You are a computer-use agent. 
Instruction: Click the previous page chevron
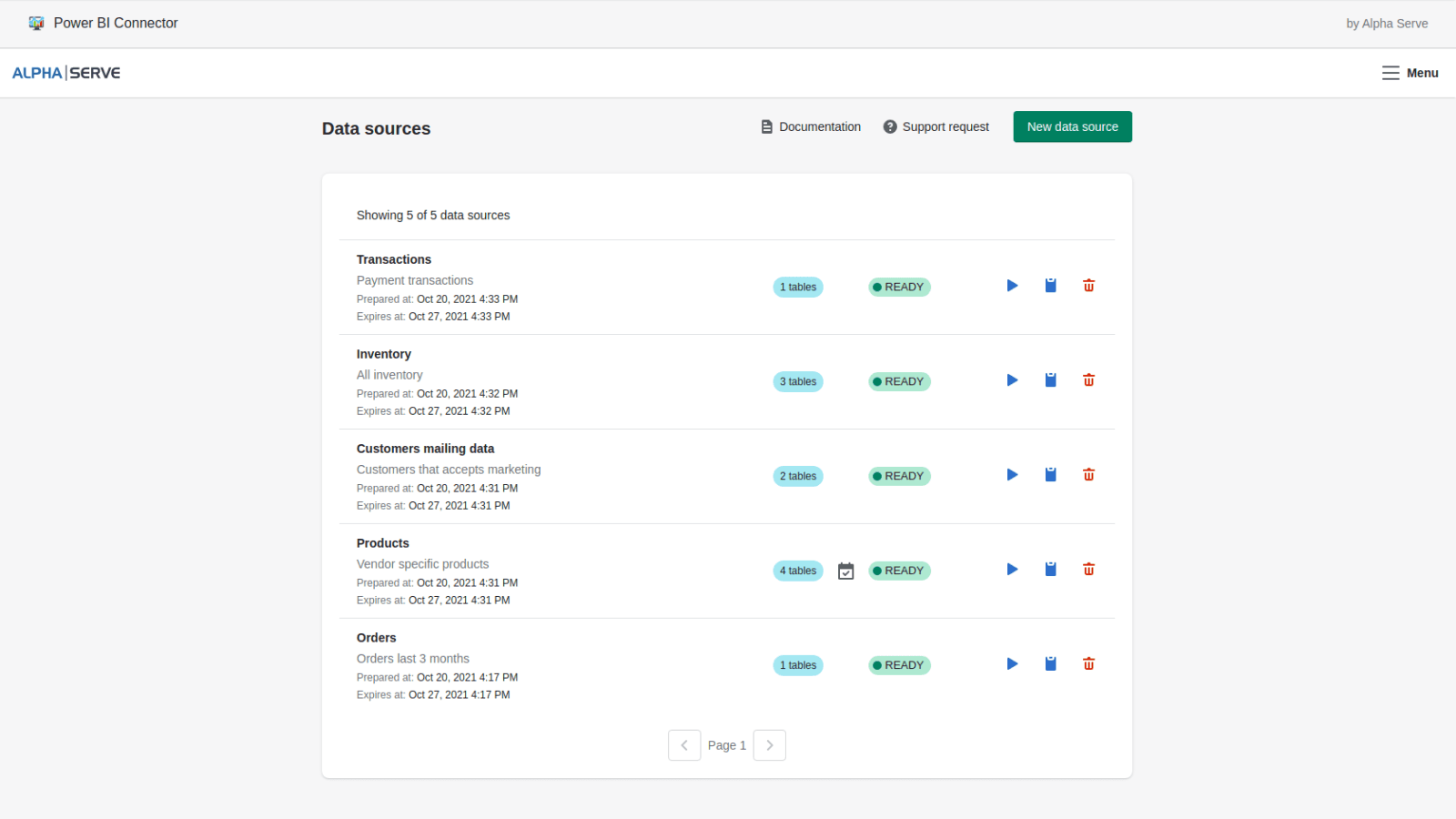(x=684, y=744)
